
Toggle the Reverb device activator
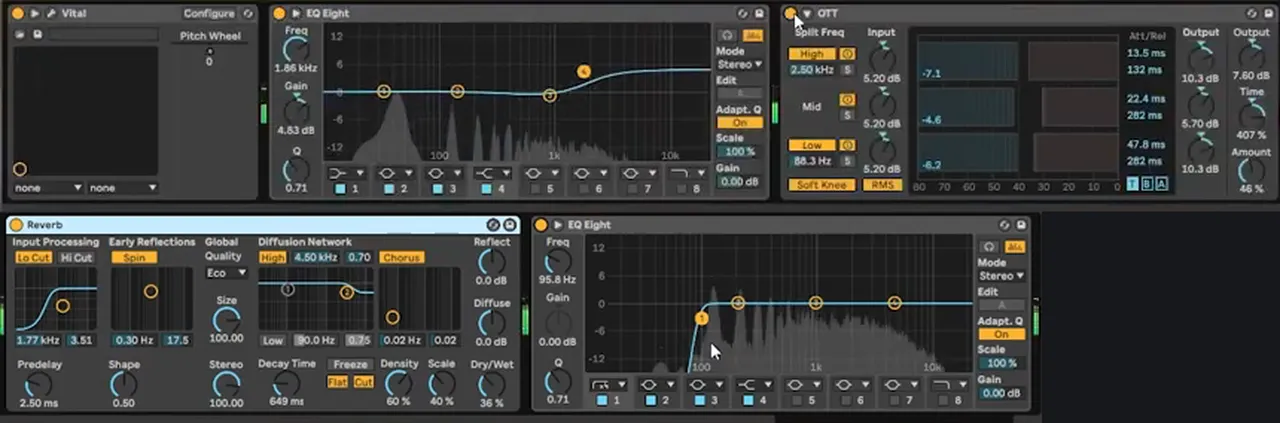tap(16, 225)
